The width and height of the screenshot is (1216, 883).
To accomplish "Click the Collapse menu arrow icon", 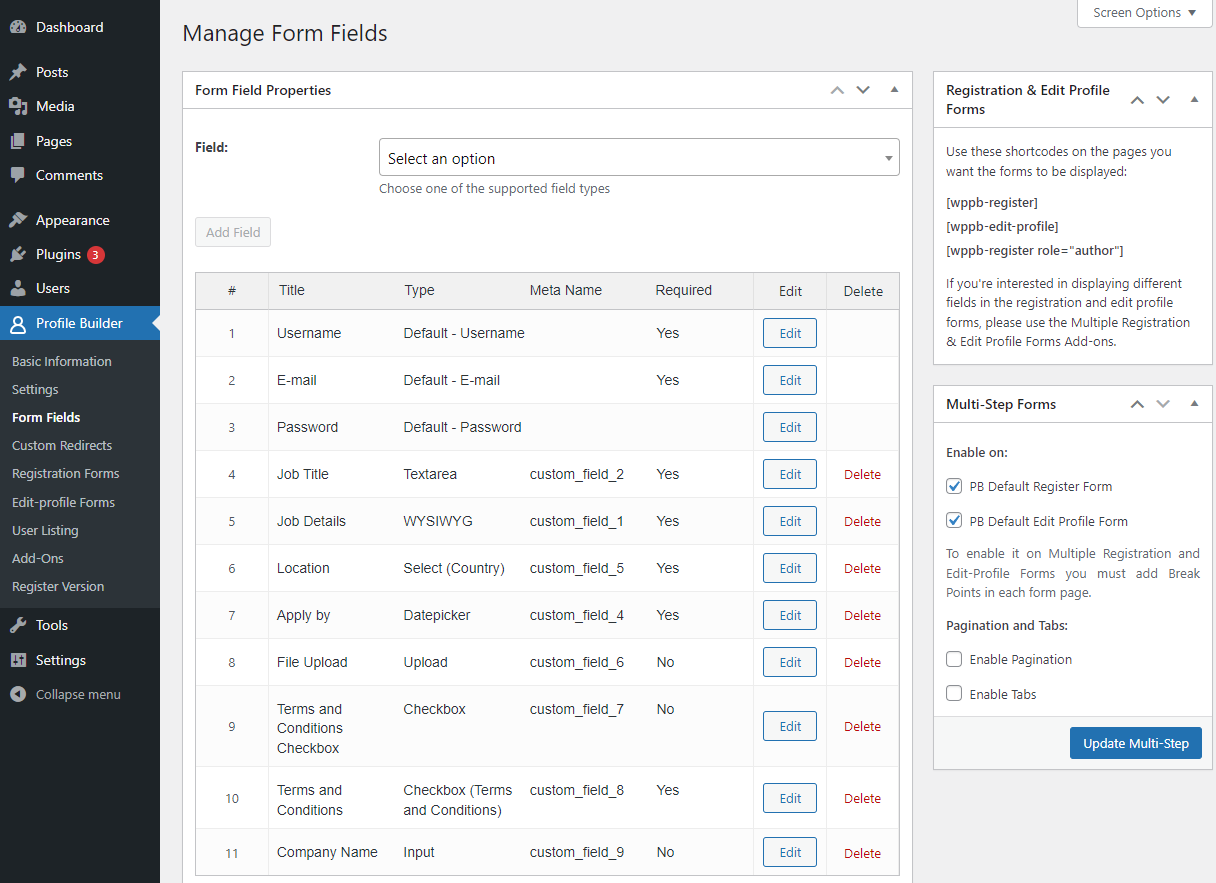I will click(x=18, y=694).
